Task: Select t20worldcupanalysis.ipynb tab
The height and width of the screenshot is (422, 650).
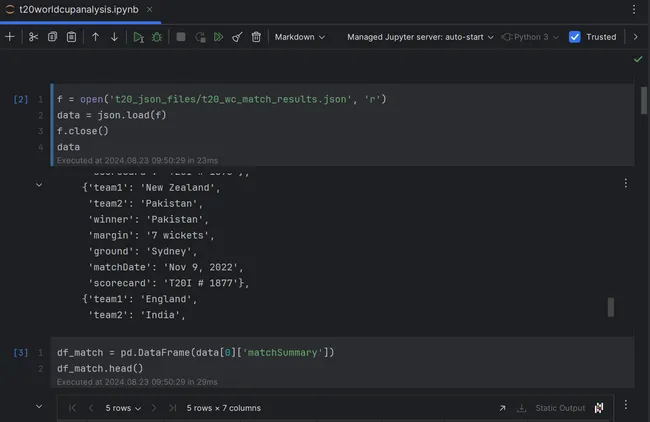Action: coord(78,9)
